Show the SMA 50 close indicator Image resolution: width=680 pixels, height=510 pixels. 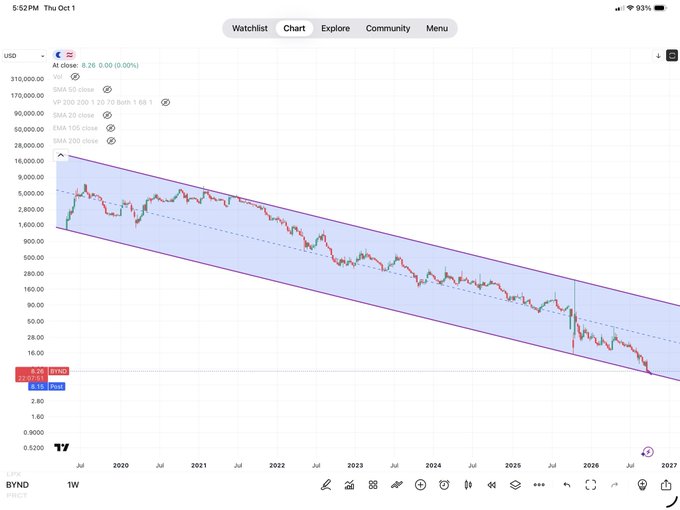(107, 89)
